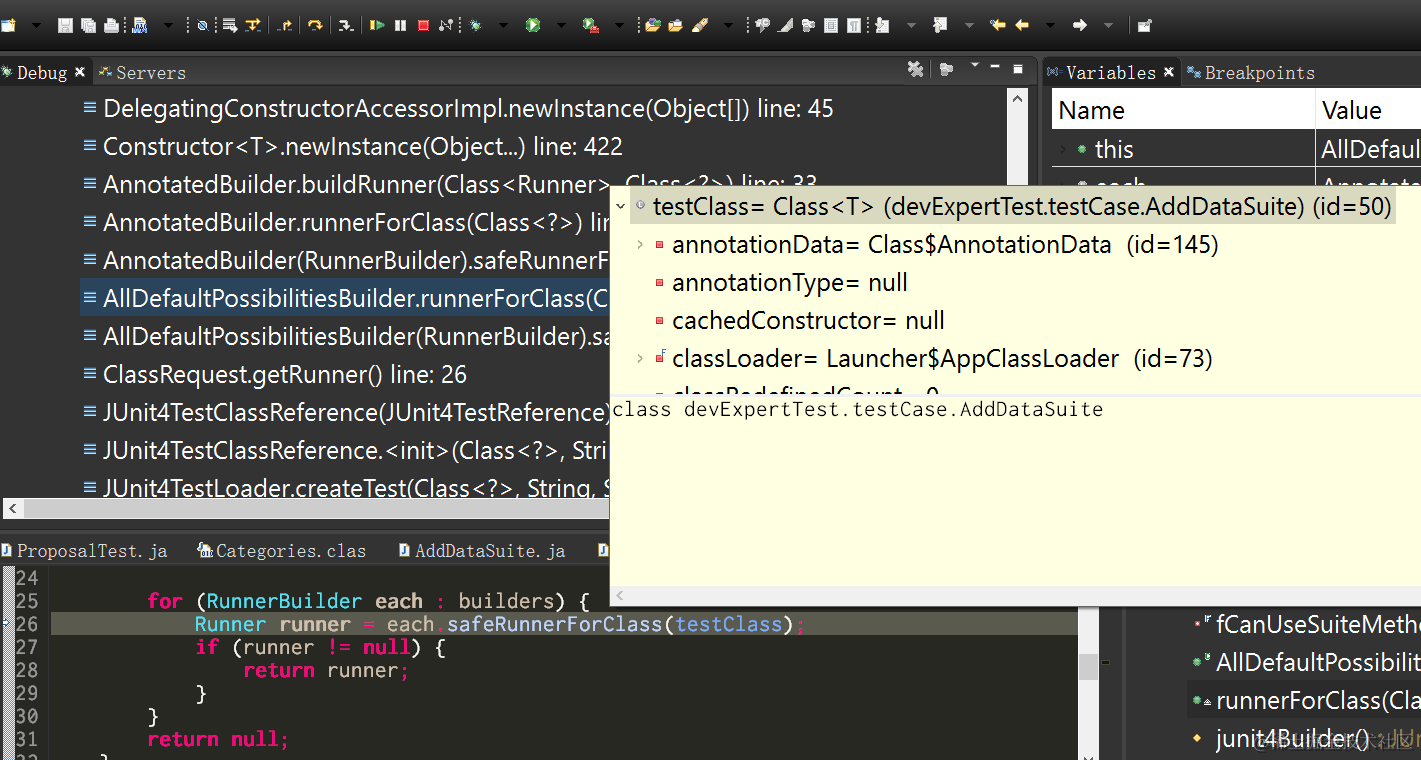This screenshot has width=1421, height=760.
Task: Open the Run launch dropdown arrow
Action: pos(561,26)
